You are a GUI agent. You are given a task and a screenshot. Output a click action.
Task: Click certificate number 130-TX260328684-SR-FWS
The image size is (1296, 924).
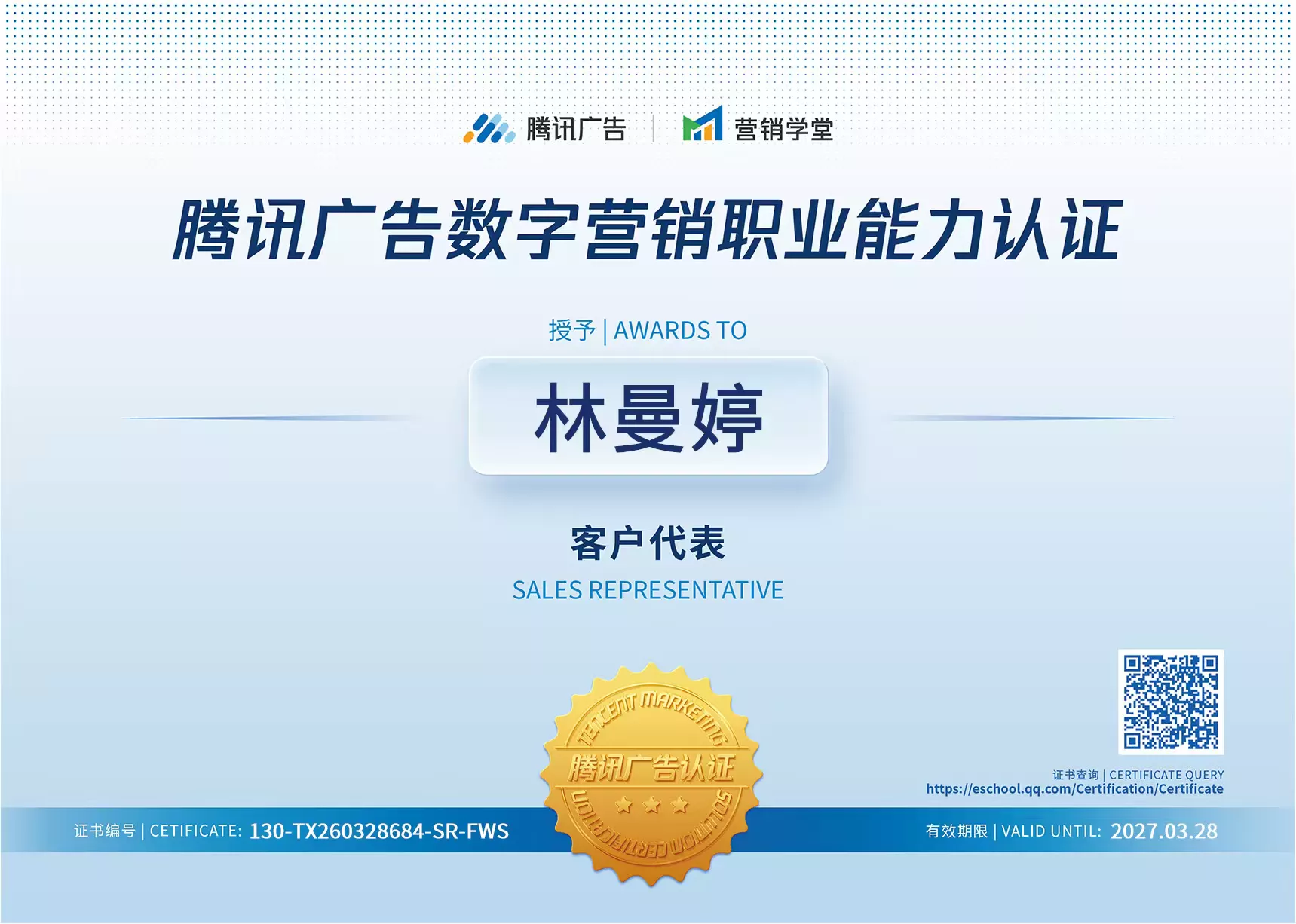pos(379,831)
